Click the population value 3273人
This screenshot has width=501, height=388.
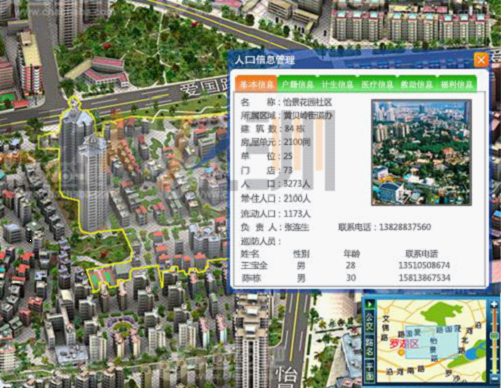296,184
